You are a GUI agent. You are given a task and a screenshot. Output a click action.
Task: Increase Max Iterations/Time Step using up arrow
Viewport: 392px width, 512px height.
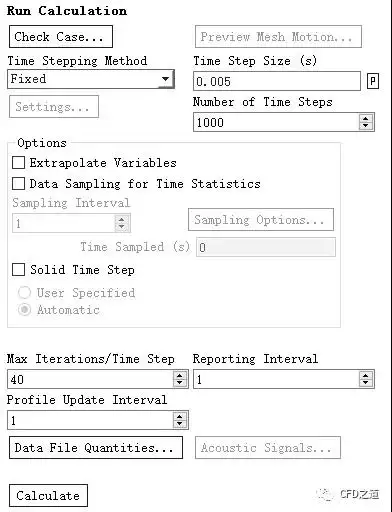pos(180,375)
